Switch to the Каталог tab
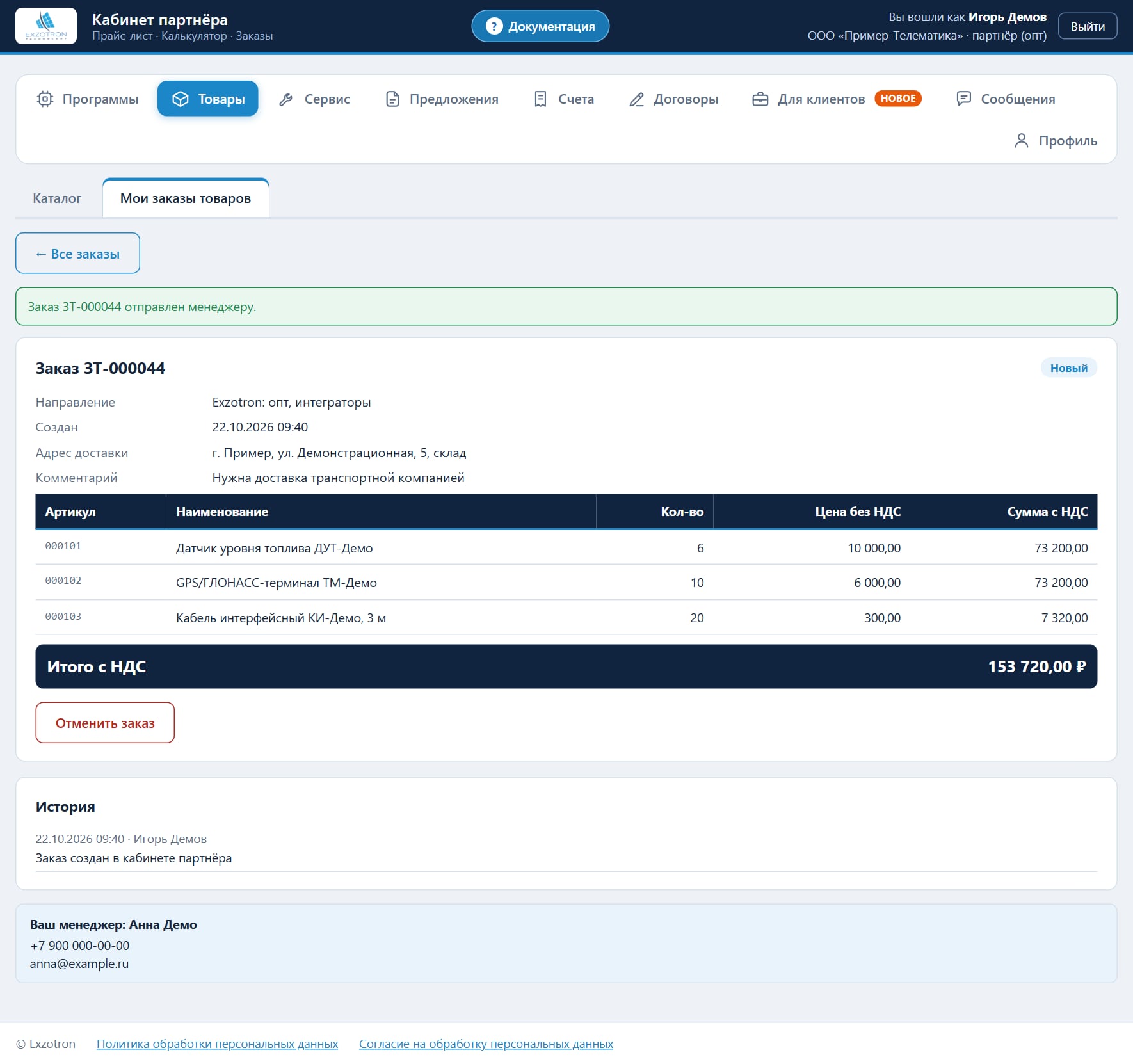Screen dimensions: 1133x1064 [x=57, y=198]
